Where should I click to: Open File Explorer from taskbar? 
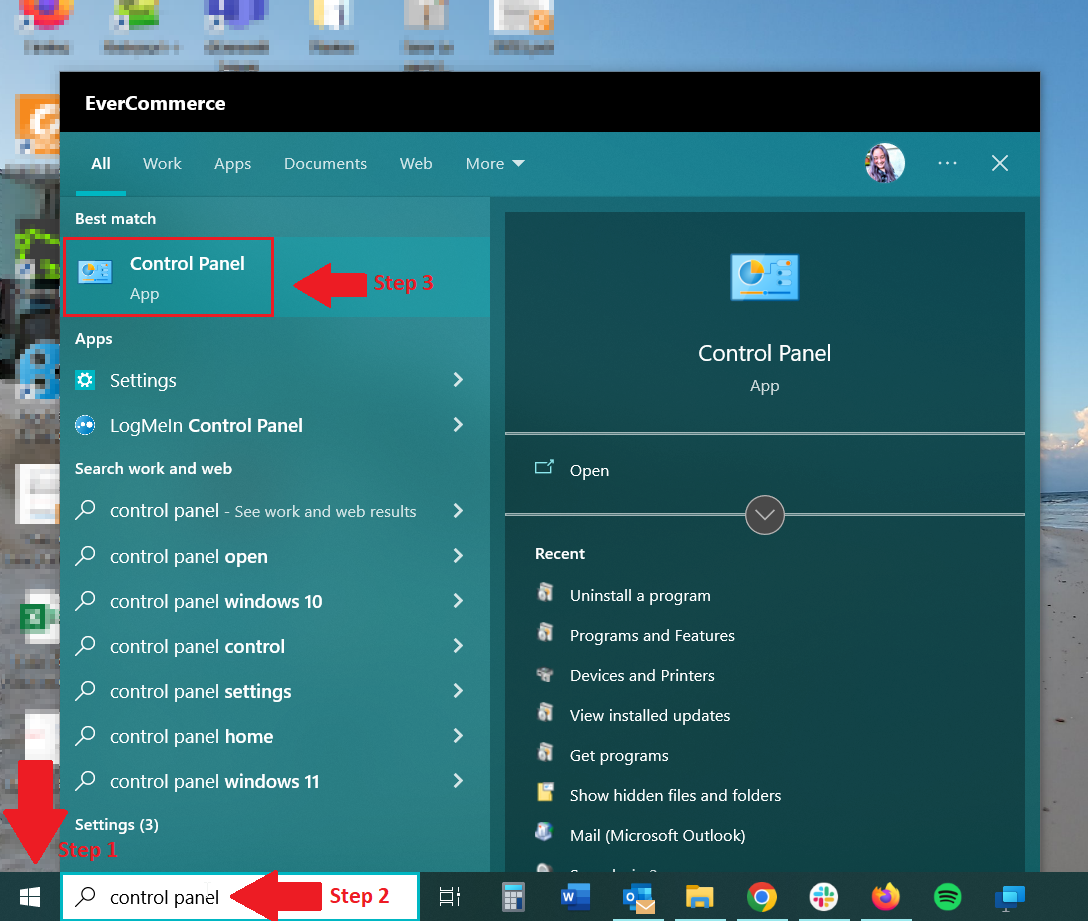tap(699, 897)
